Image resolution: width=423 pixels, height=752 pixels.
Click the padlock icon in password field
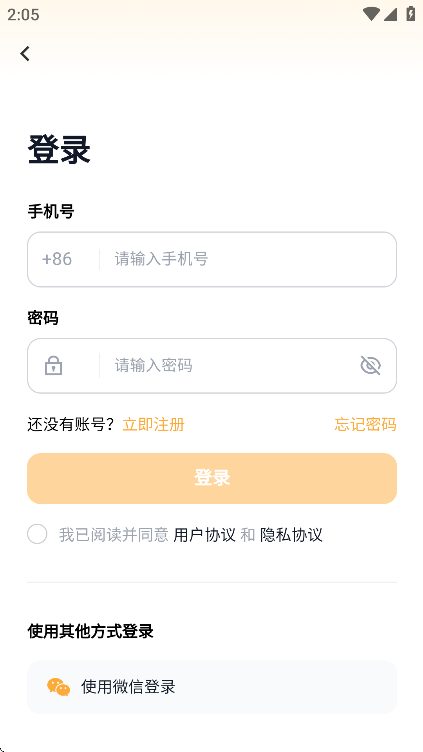(53, 365)
